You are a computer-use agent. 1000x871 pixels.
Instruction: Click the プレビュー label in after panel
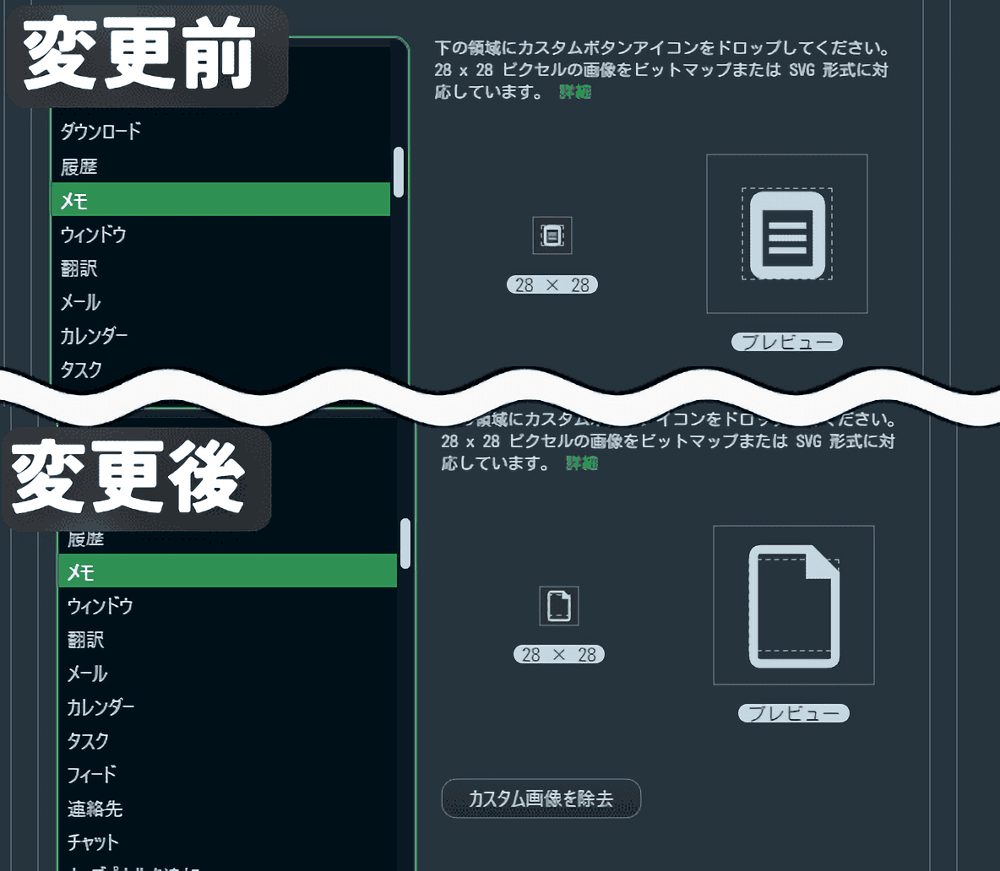pos(793,713)
